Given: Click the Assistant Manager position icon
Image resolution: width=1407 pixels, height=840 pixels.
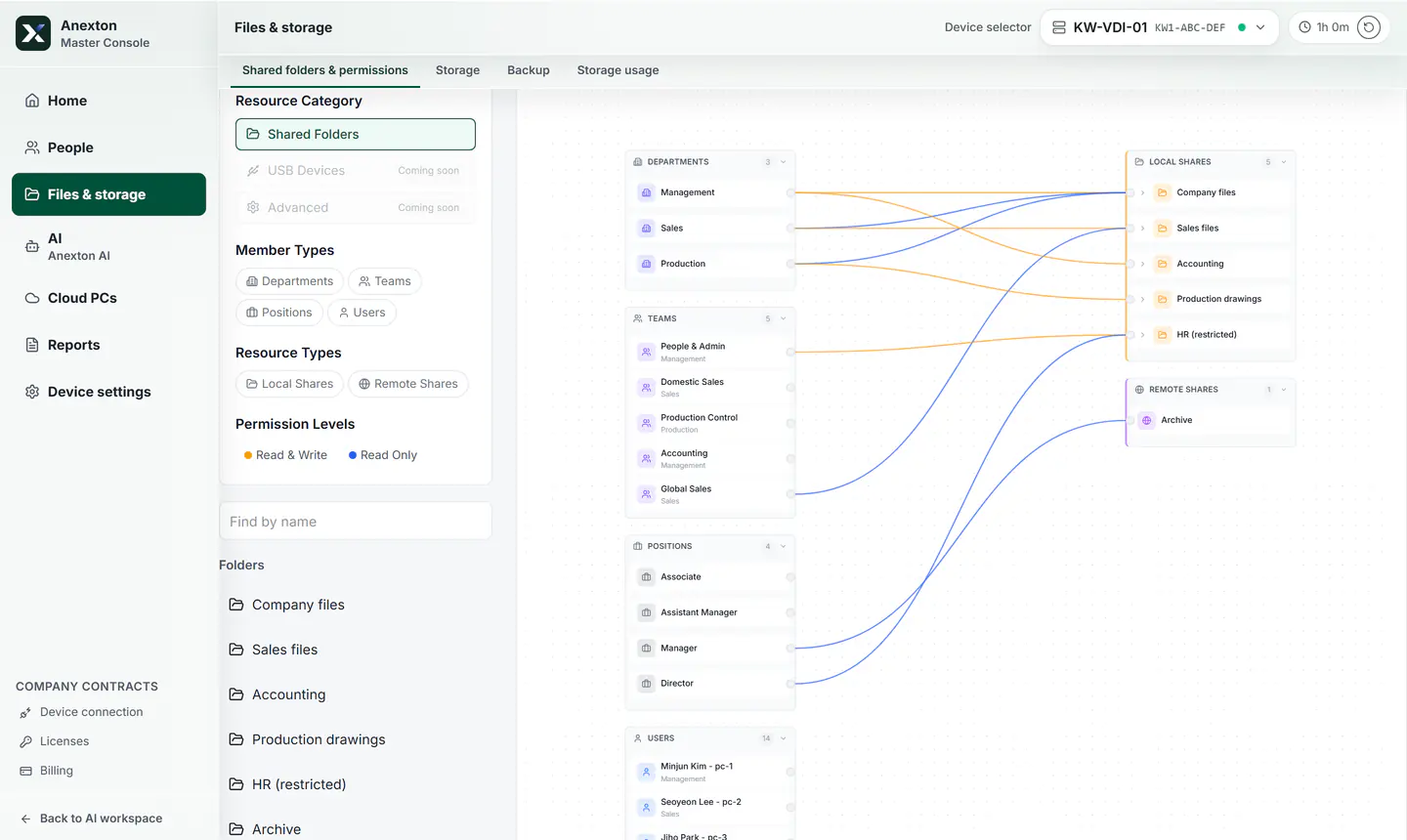Looking at the screenshot, I should click(x=646, y=612).
